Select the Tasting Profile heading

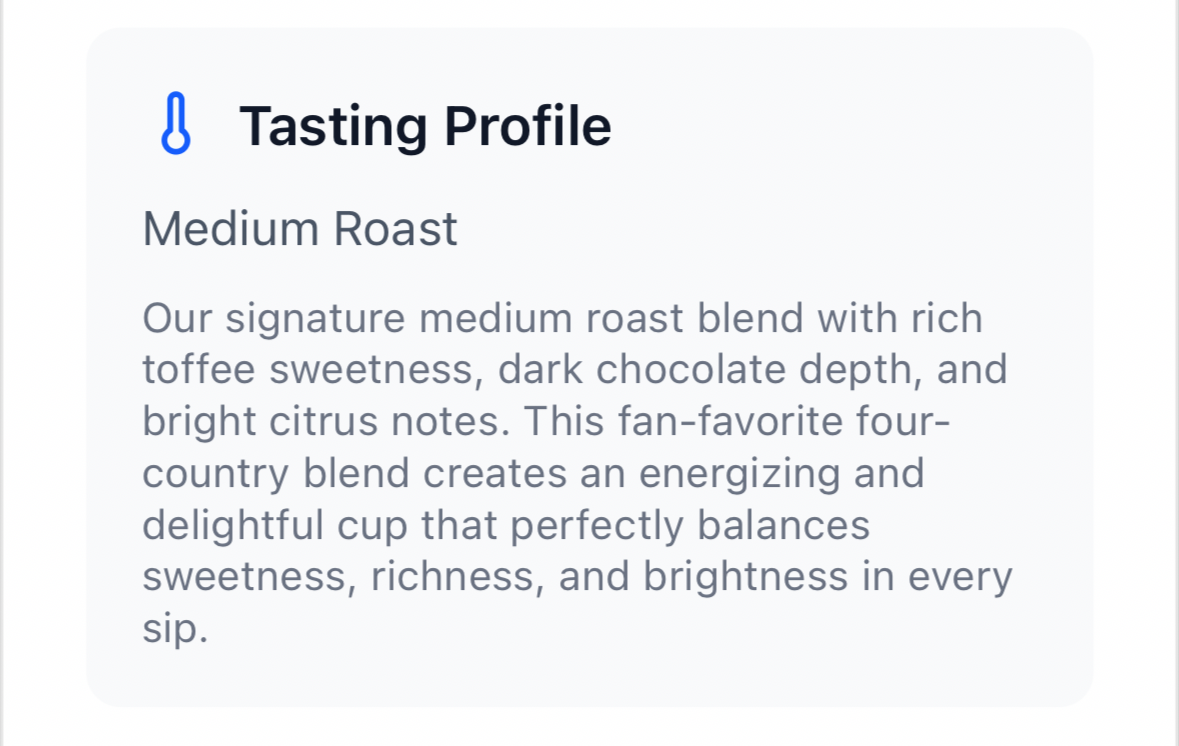coord(425,126)
